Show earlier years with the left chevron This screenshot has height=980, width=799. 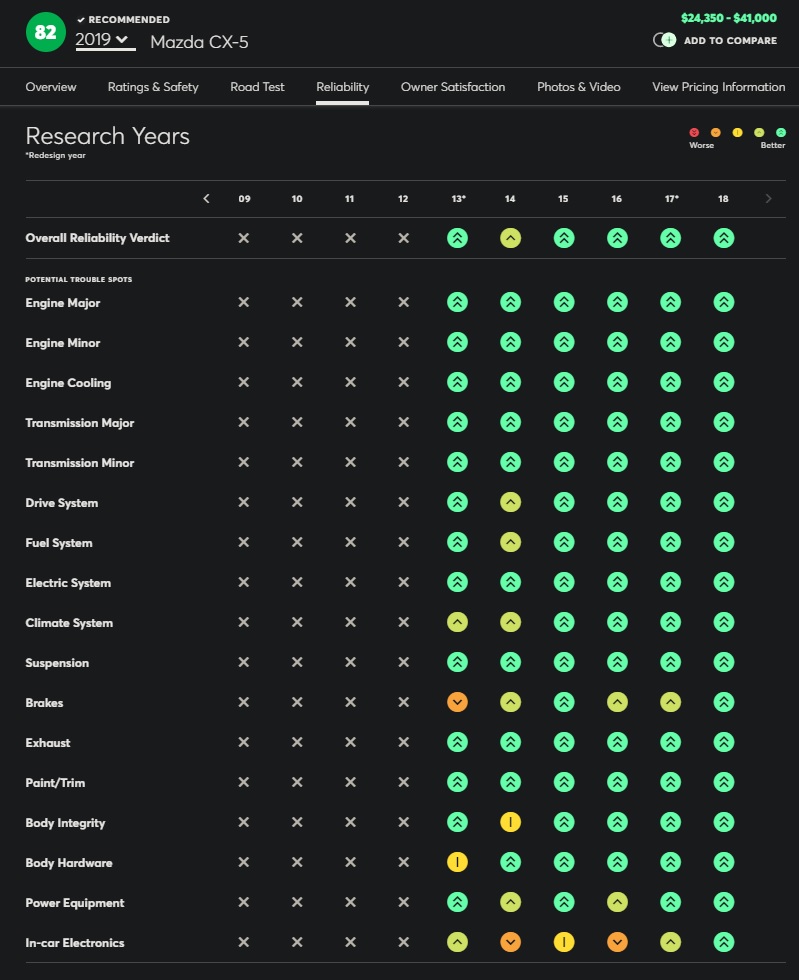coord(206,198)
